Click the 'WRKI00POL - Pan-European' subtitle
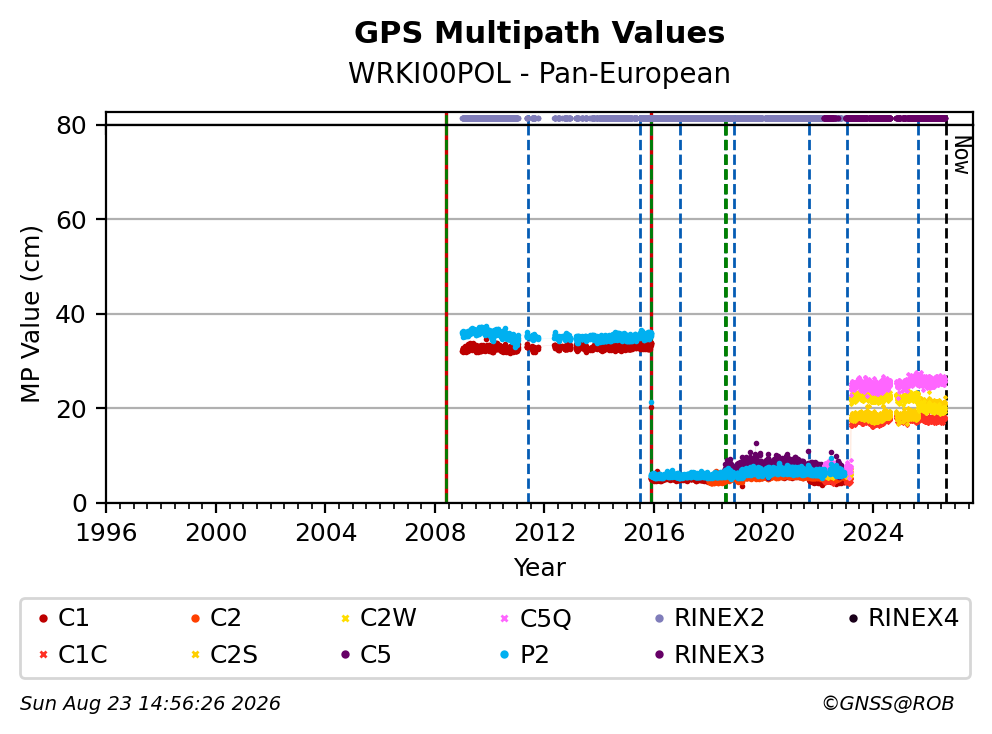992x734 pixels. (540, 73)
